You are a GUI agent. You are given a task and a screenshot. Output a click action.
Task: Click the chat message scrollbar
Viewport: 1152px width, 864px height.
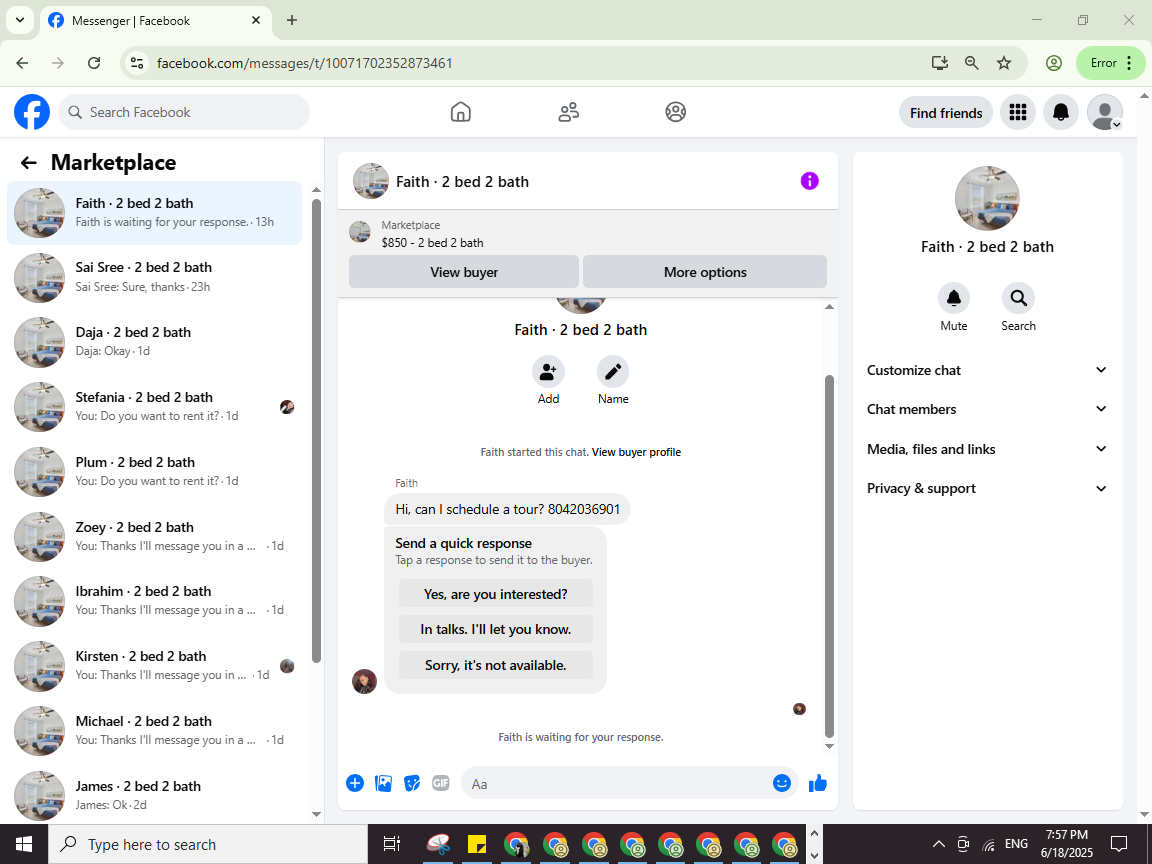coord(829,555)
